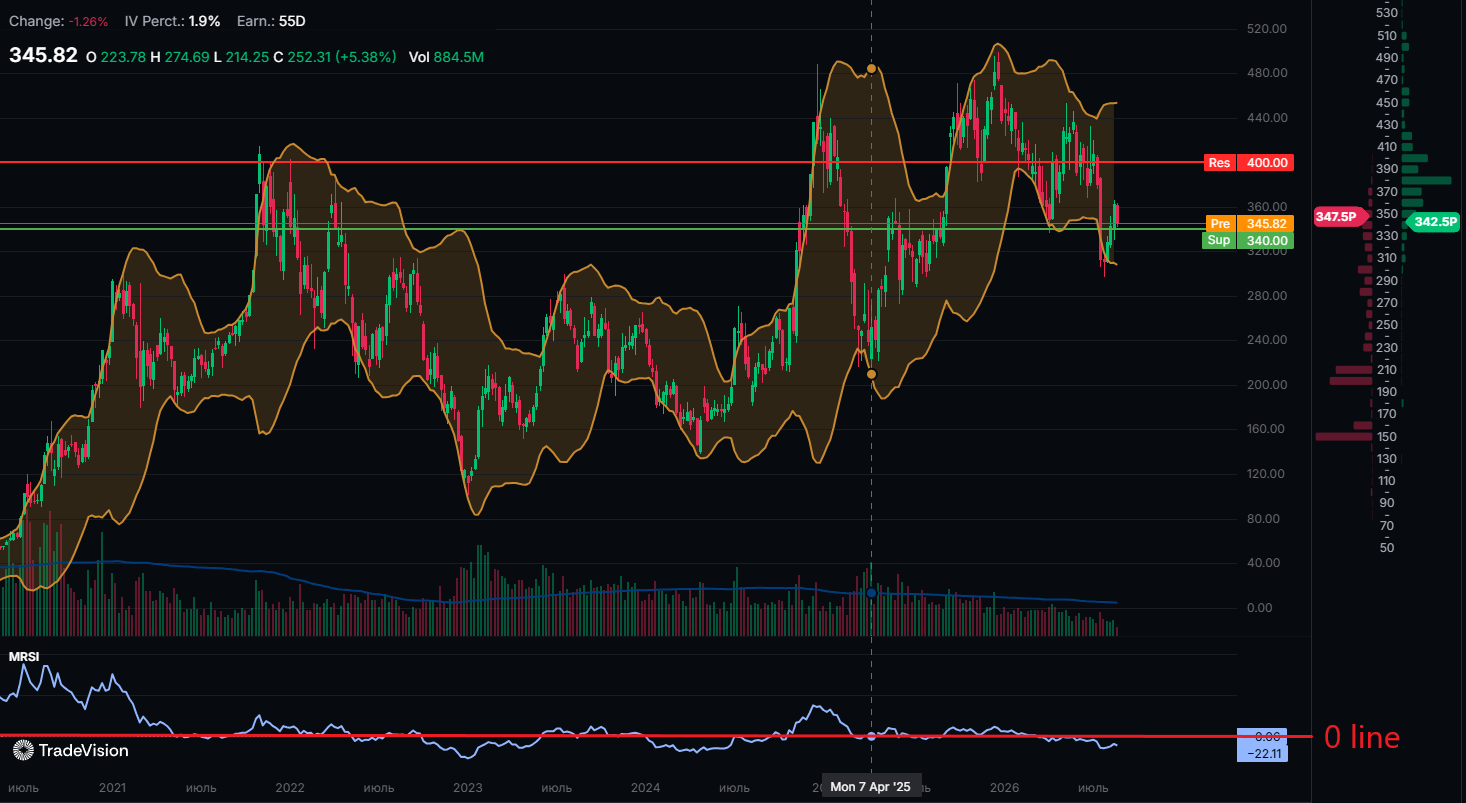The height and width of the screenshot is (803, 1466).
Task: Click the 2023 year label on time axis
Action: (x=468, y=788)
